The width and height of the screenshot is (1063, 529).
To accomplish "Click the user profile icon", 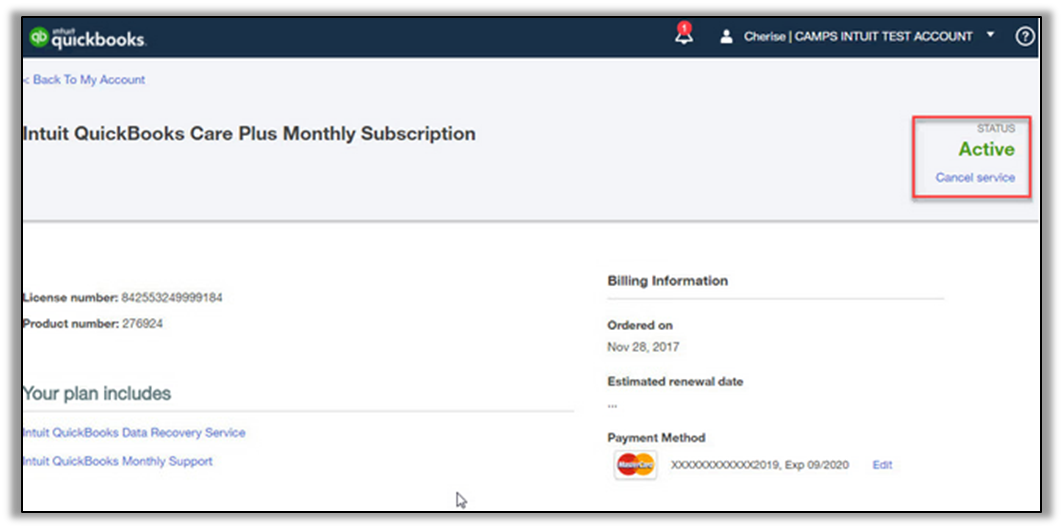I will coord(726,37).
